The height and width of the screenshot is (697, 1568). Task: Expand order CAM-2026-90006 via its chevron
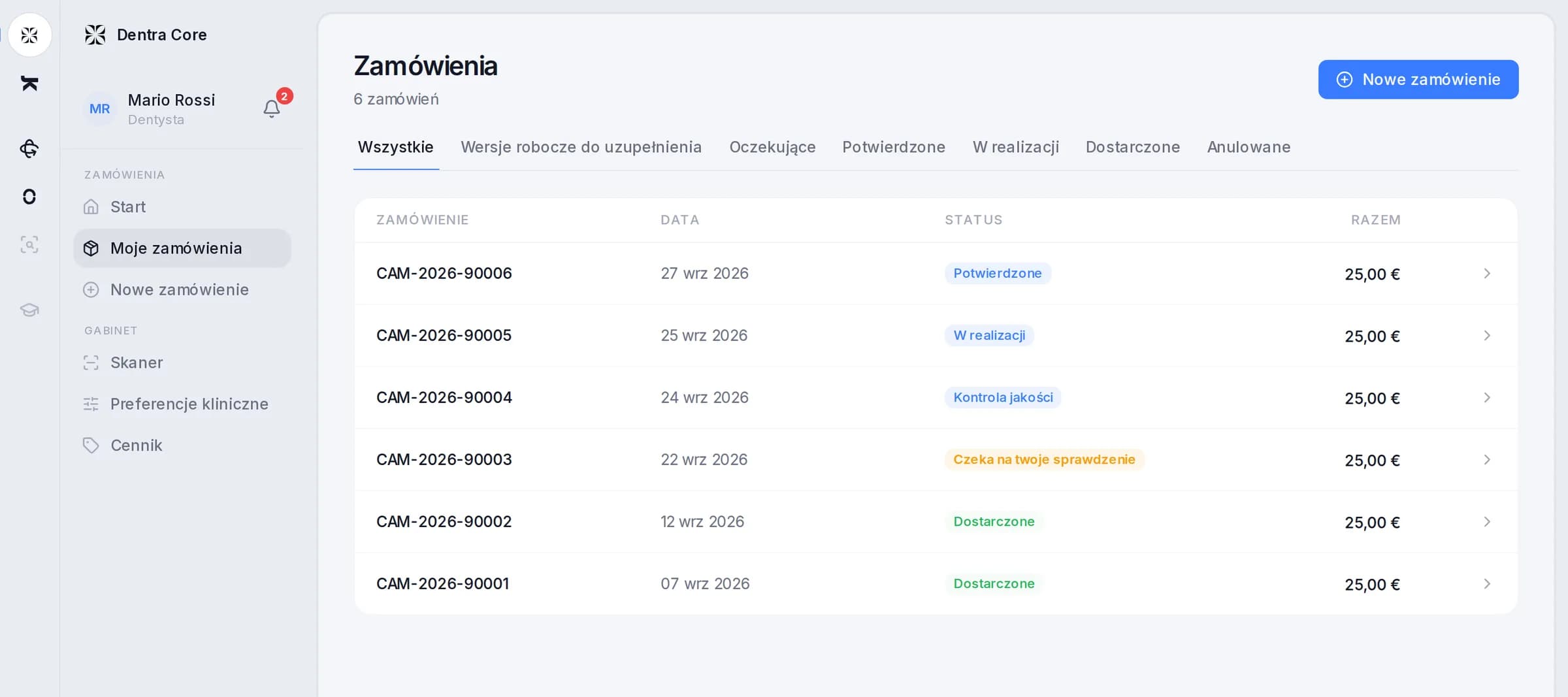(x=1487, y=273)
